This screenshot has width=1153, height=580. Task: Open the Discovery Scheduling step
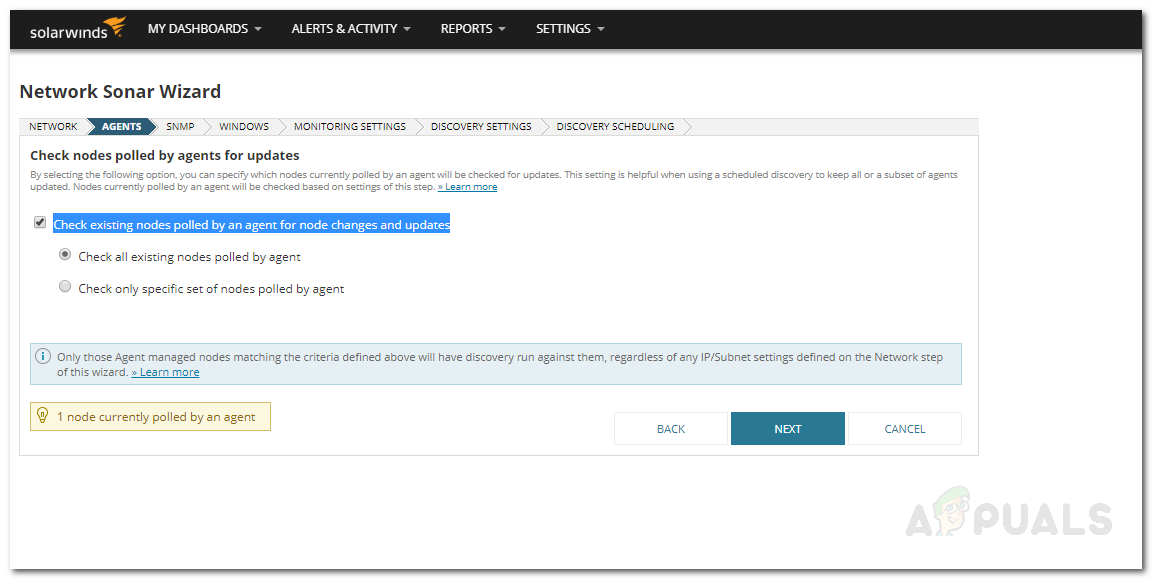coord(615,127)
